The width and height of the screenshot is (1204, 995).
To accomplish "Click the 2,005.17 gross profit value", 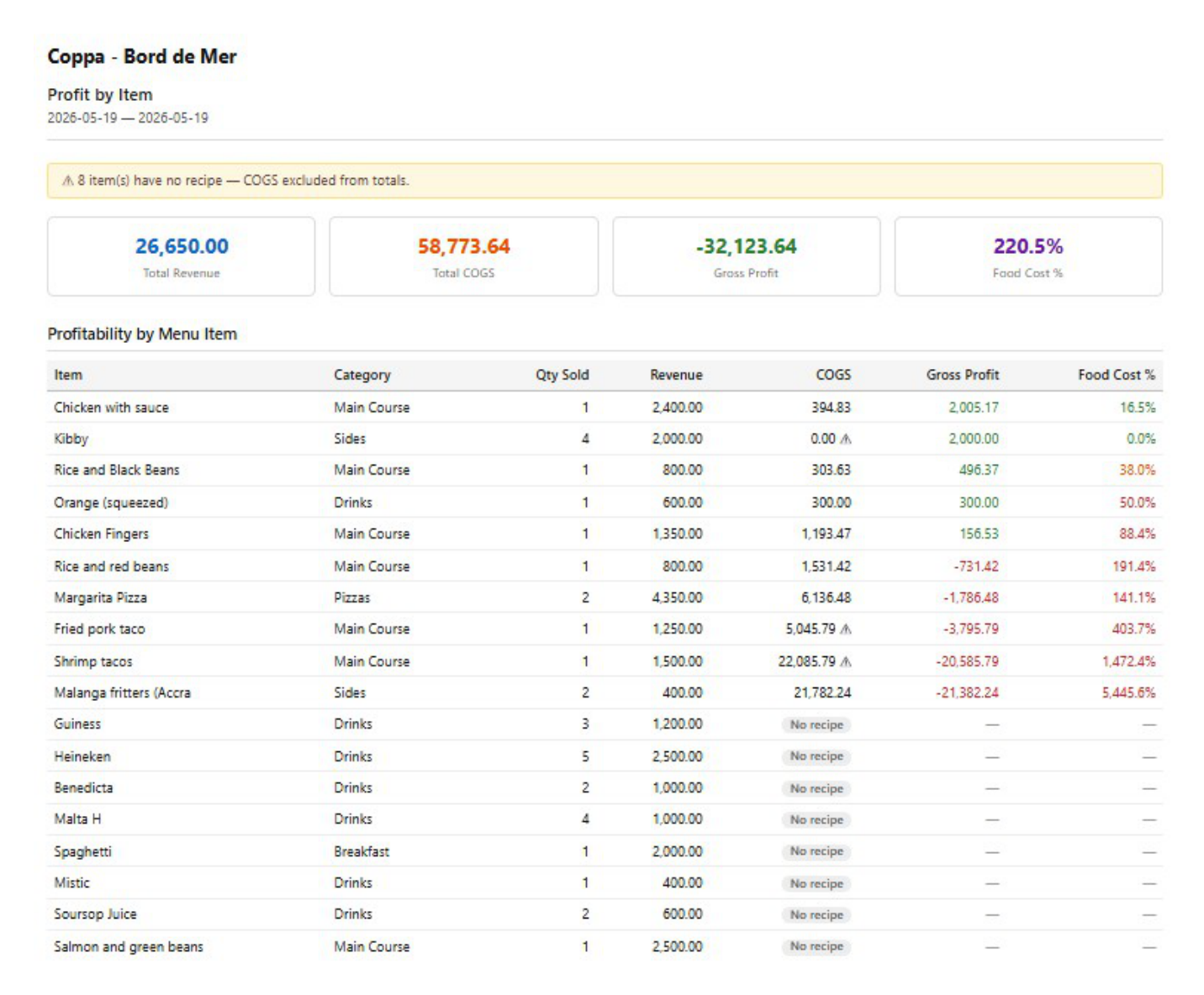I will (974, 408).
